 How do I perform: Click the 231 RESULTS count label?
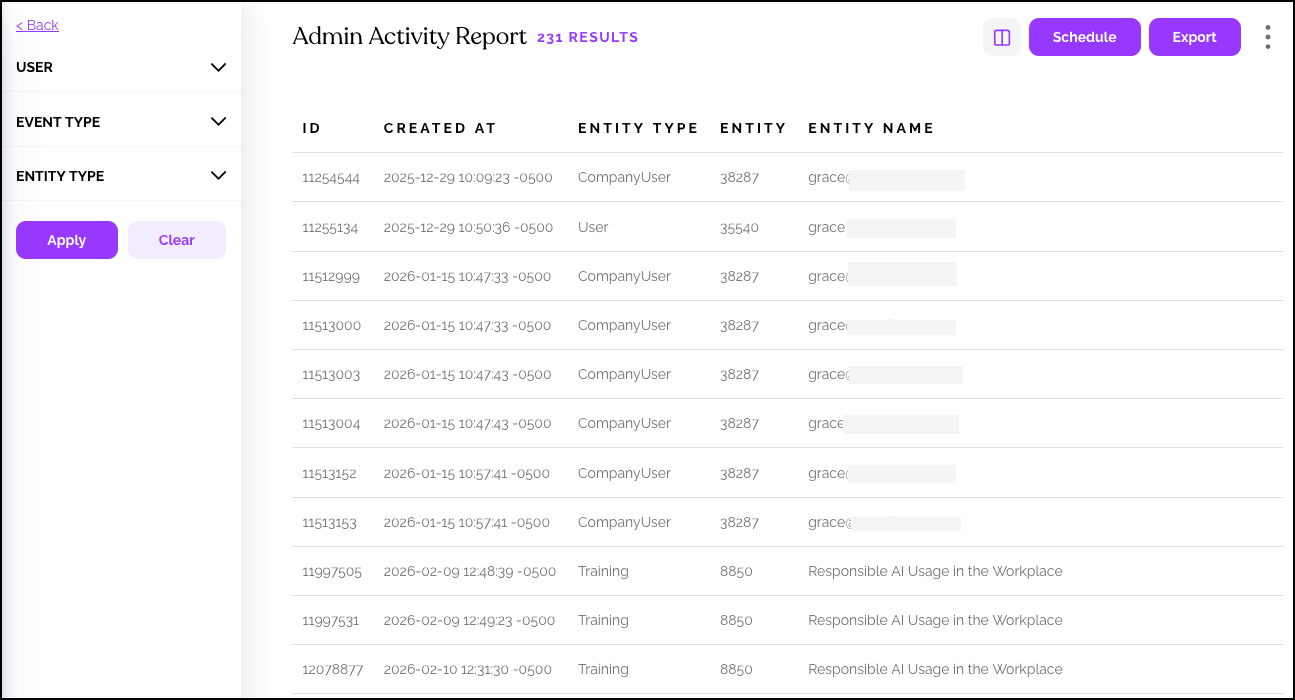tap(587, 38)
